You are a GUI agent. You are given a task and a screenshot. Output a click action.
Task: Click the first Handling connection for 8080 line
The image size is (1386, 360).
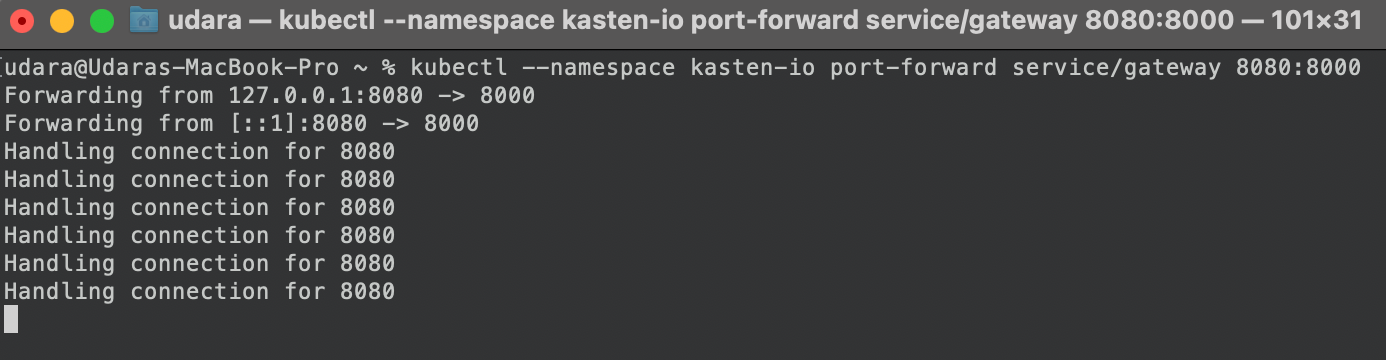(200, 152)
